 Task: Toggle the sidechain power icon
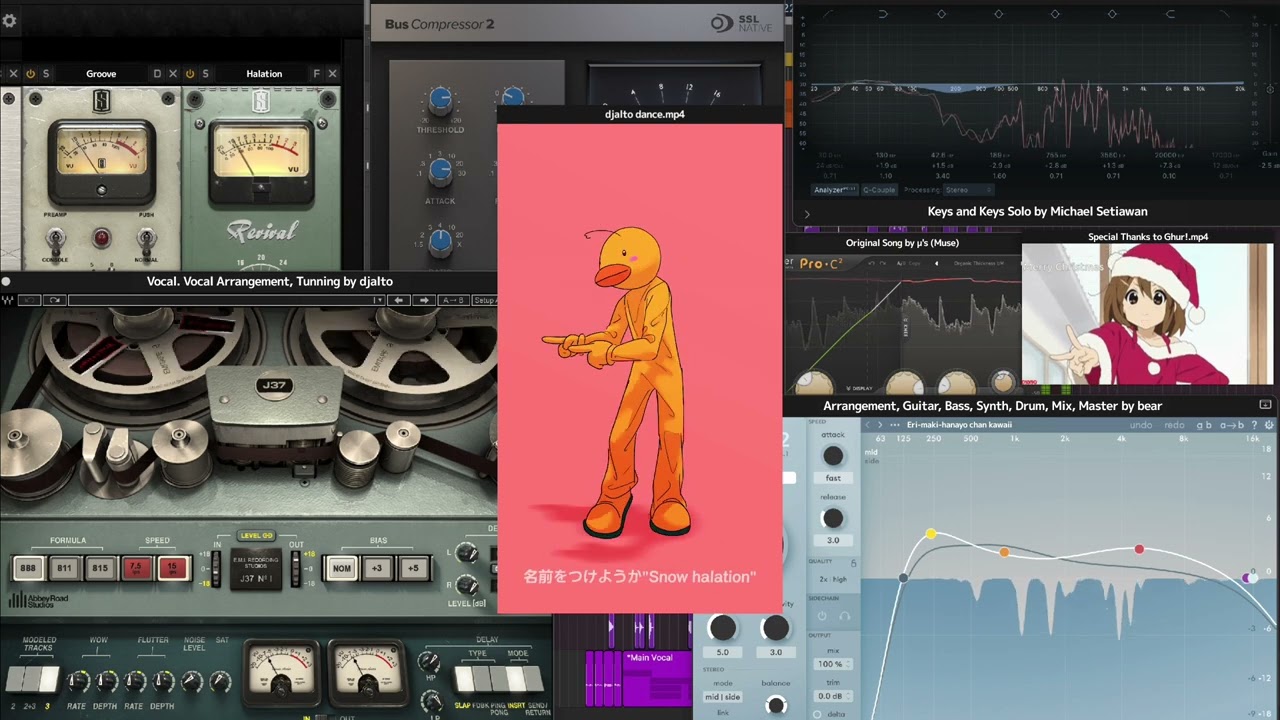tap(823, 616)
